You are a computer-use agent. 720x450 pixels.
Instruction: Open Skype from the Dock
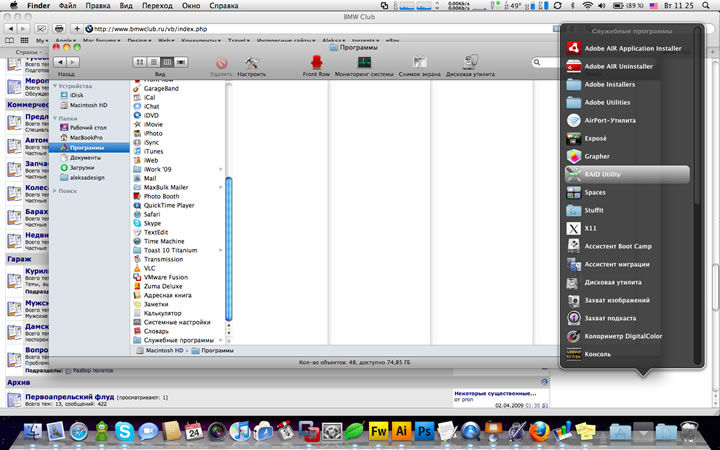coord(124,432)
